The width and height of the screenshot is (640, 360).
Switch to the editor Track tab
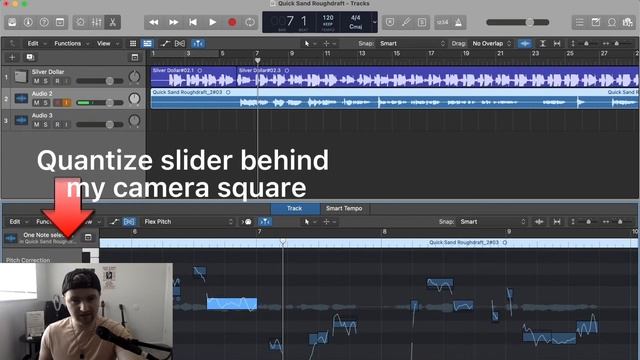click(295, 209)
